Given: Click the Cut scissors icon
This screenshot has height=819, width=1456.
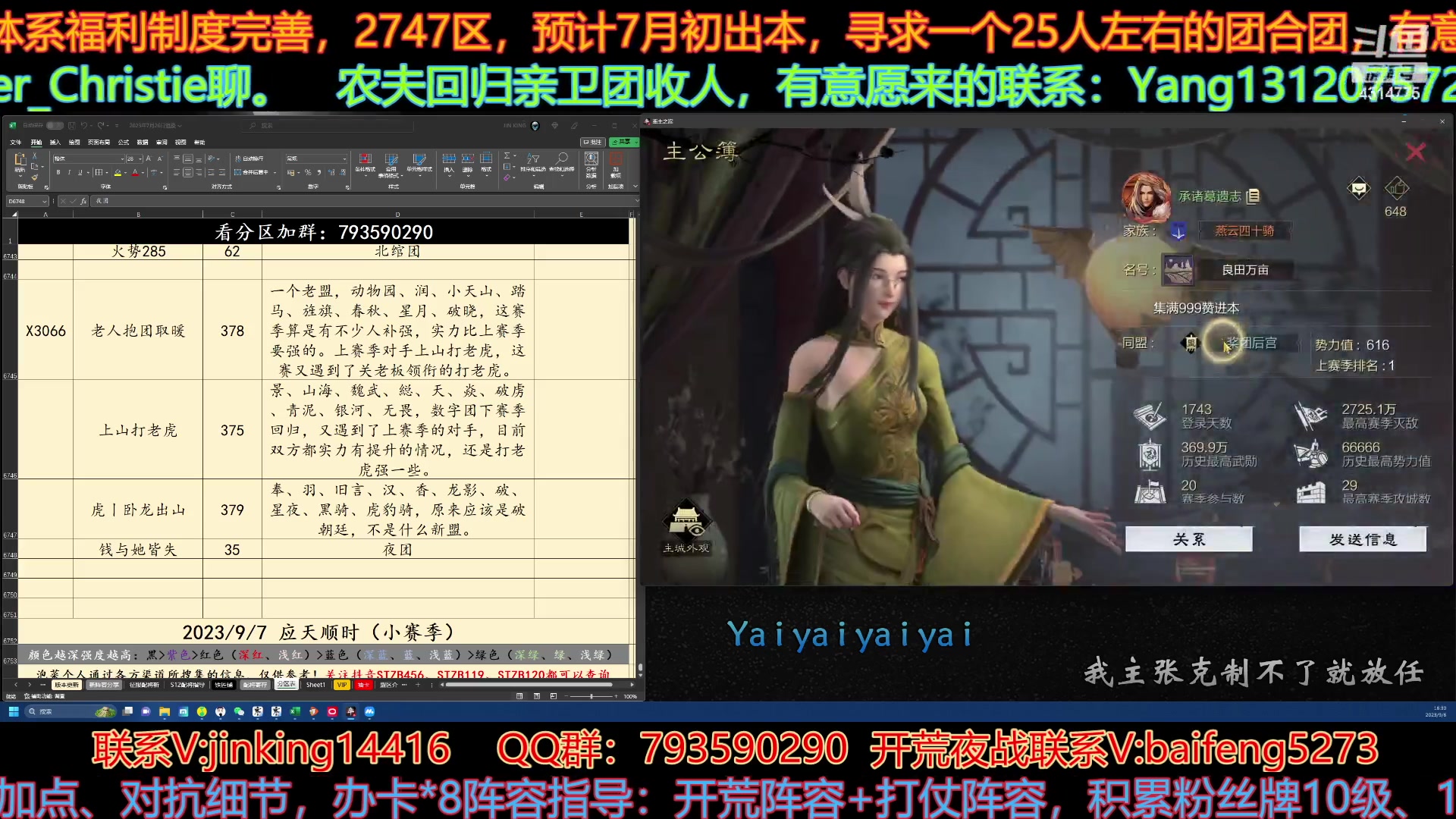Looking at the screenshot, I should [x=35, y=155].
